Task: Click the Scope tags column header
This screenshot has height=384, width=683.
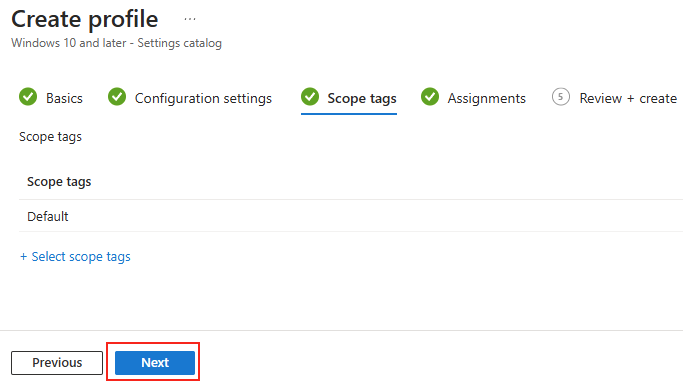Action: (x=59, y=182)
